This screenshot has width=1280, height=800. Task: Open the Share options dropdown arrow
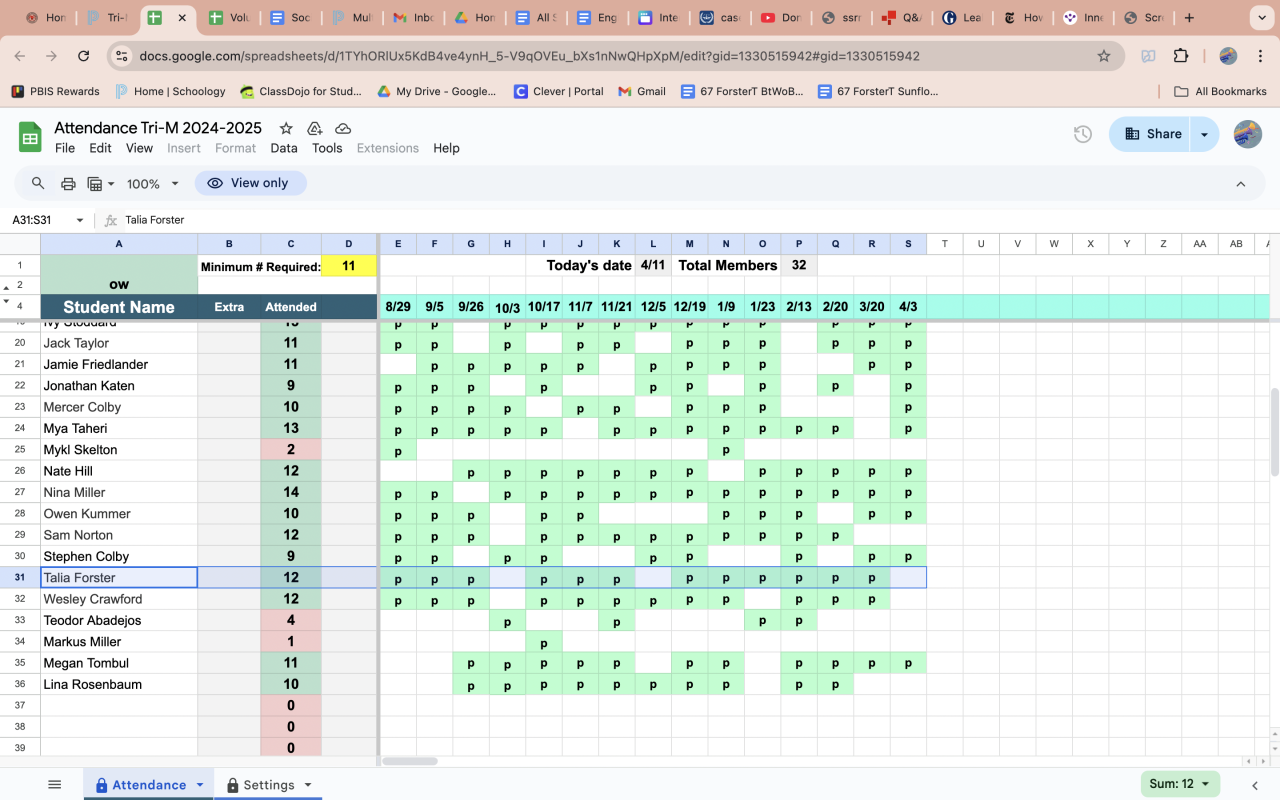click(x=1204, y=134)
